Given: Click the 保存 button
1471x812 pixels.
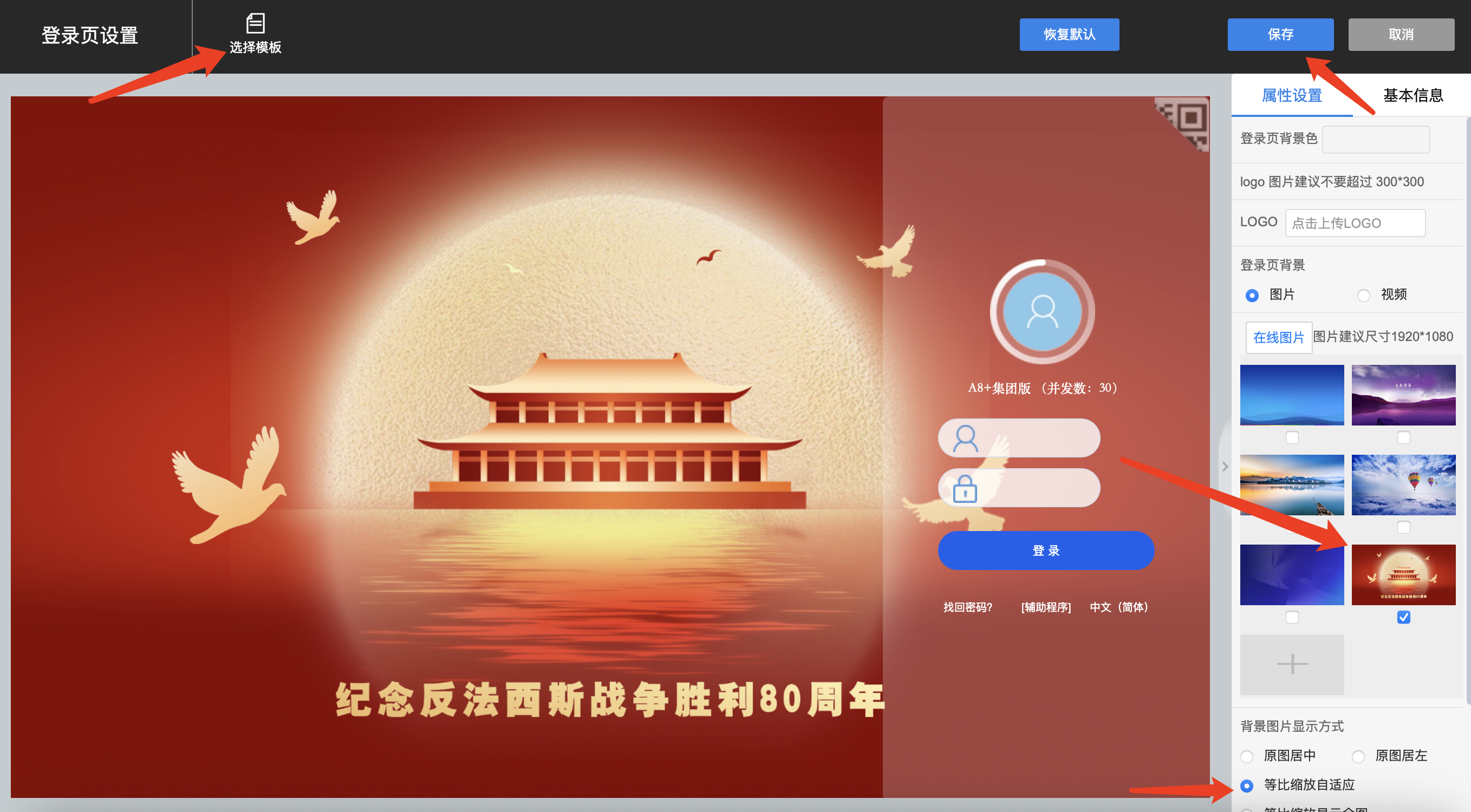Looking at the screenshot, I should pyautogui.click(x=1280, y=34).
